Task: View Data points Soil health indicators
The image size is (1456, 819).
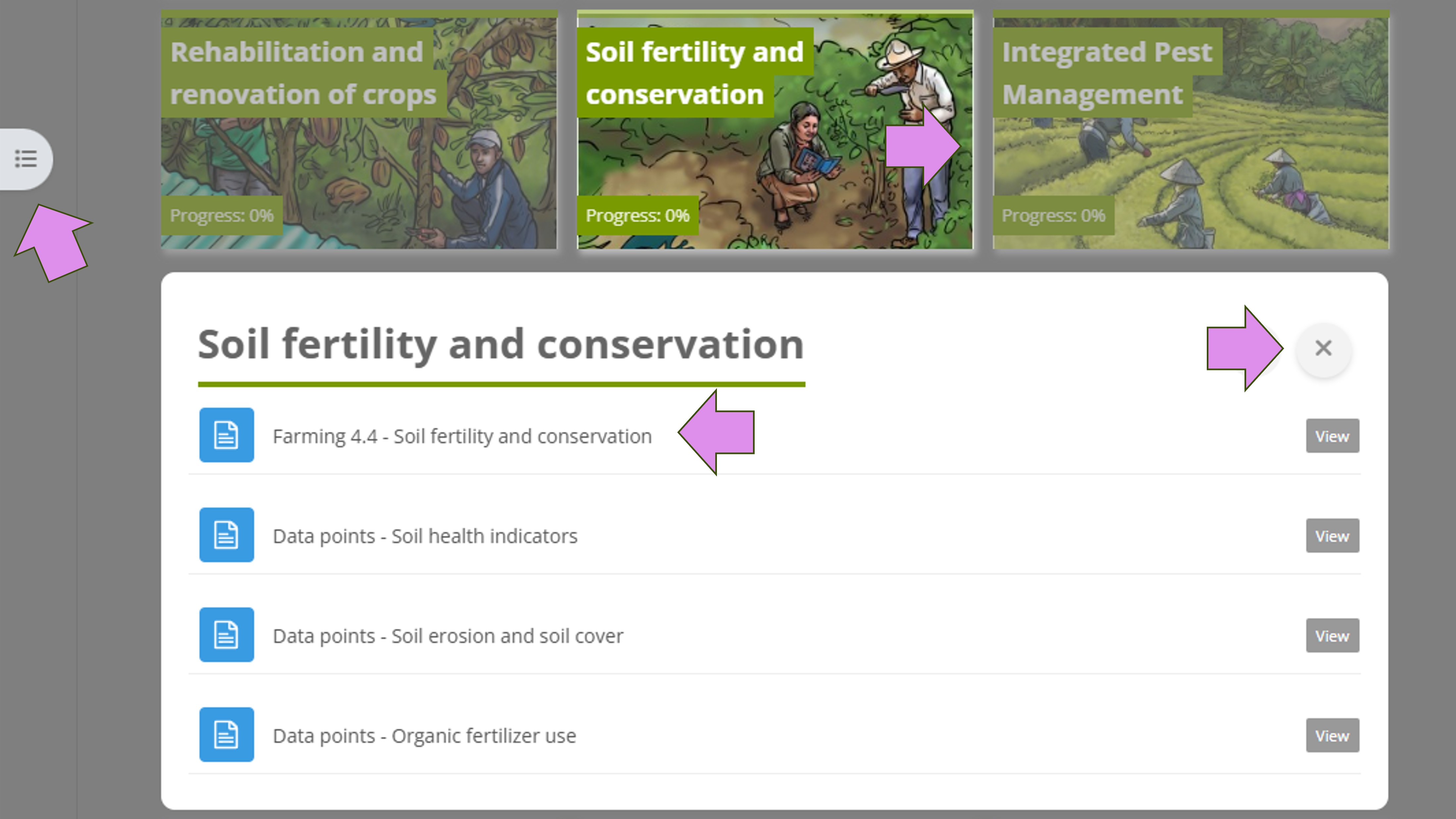Action: 1332,536
